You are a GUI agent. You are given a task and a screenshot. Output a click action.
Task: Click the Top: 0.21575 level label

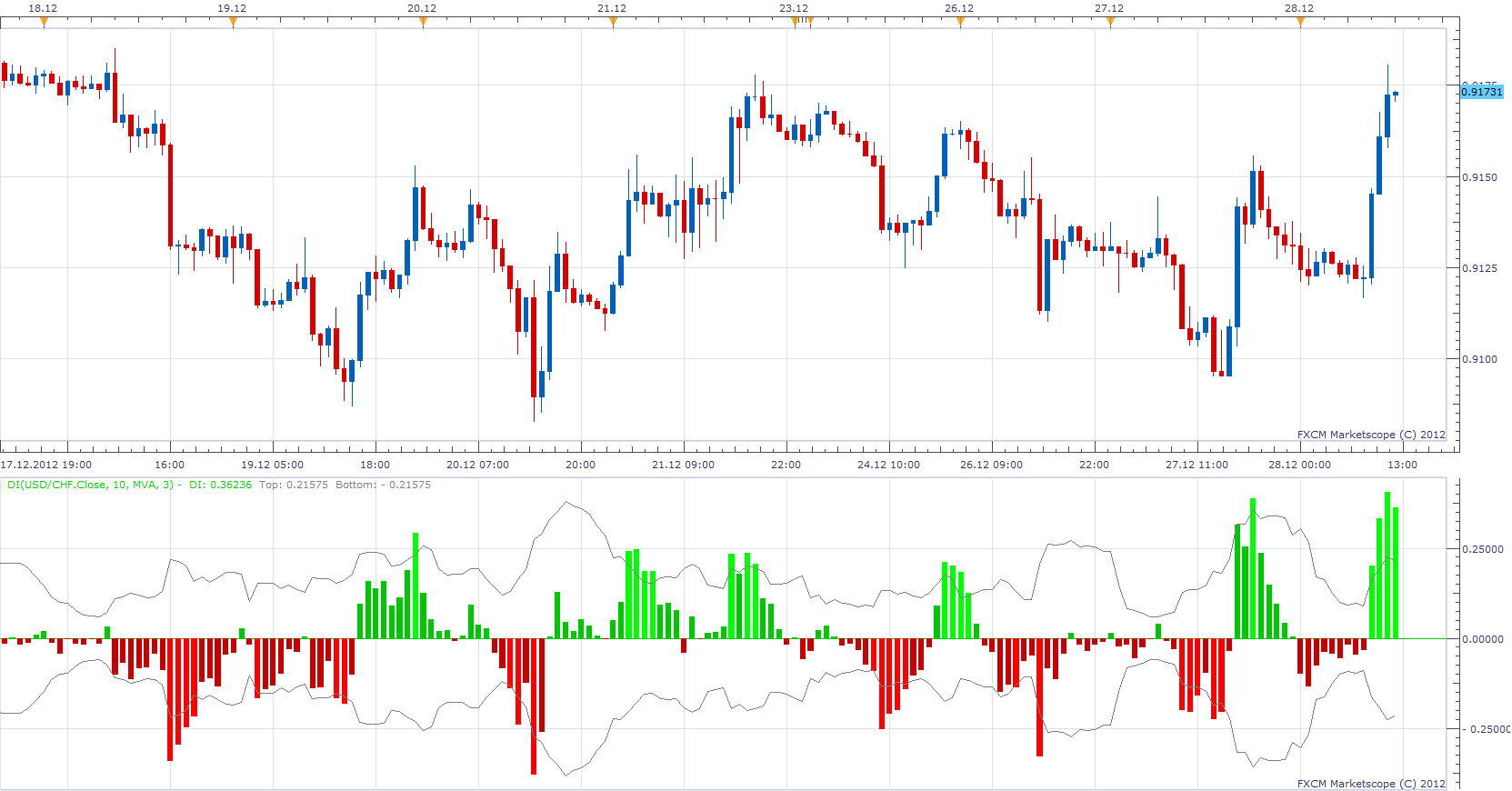pos(294,485)
